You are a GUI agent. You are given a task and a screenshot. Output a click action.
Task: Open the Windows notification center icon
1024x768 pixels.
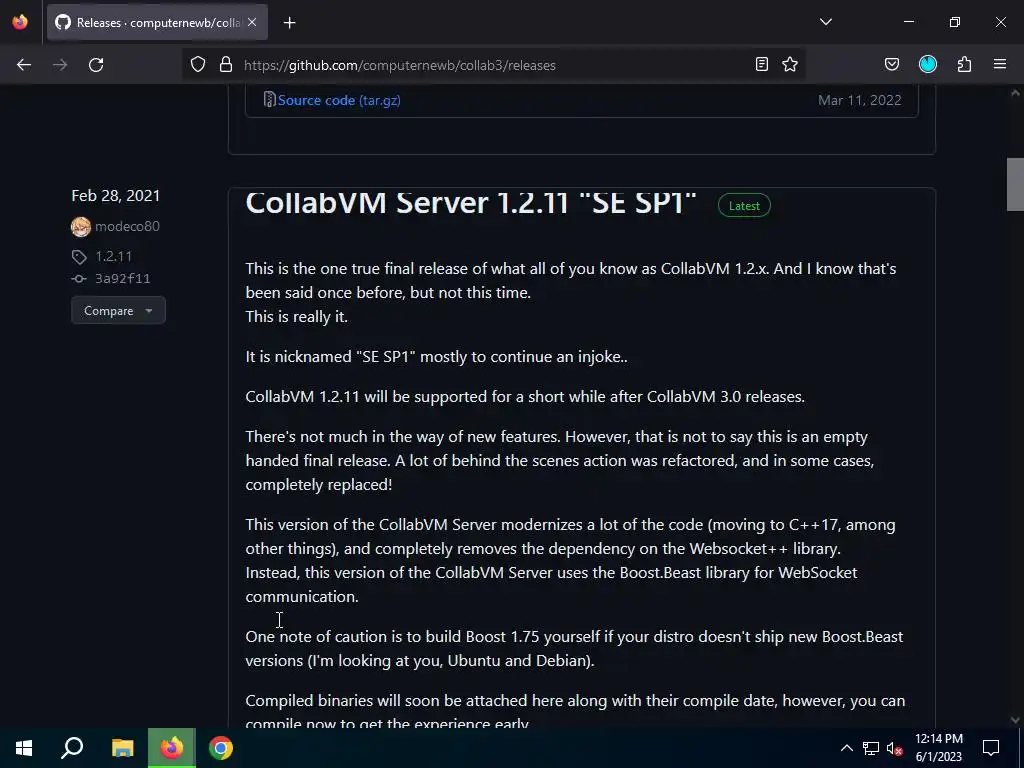[x=991, y=748]
